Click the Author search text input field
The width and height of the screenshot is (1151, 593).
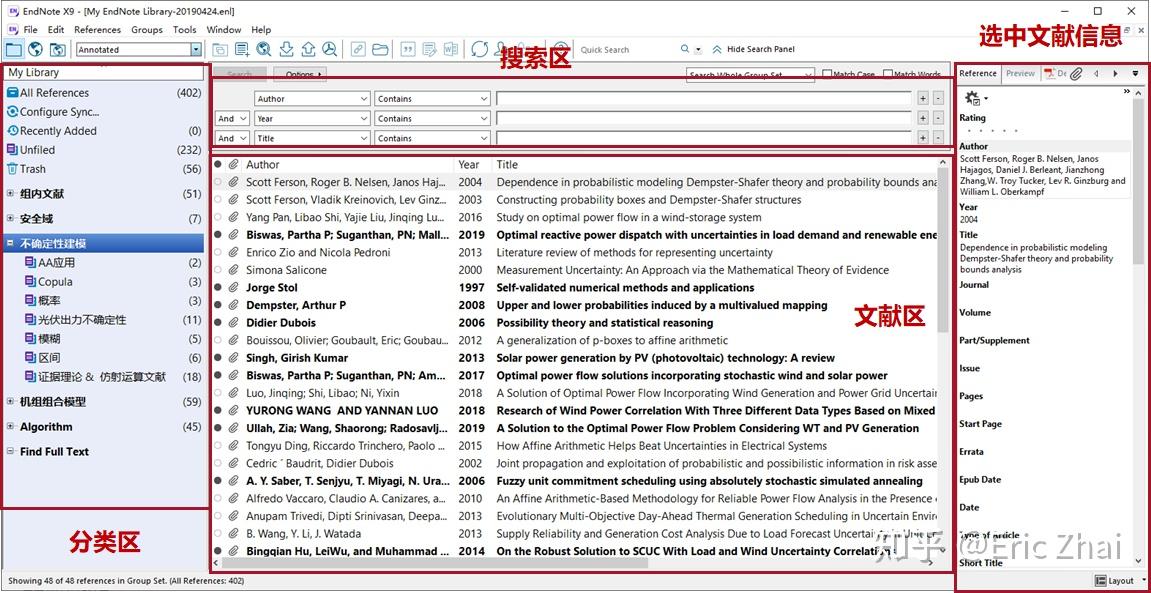click(x=705, y=98)
